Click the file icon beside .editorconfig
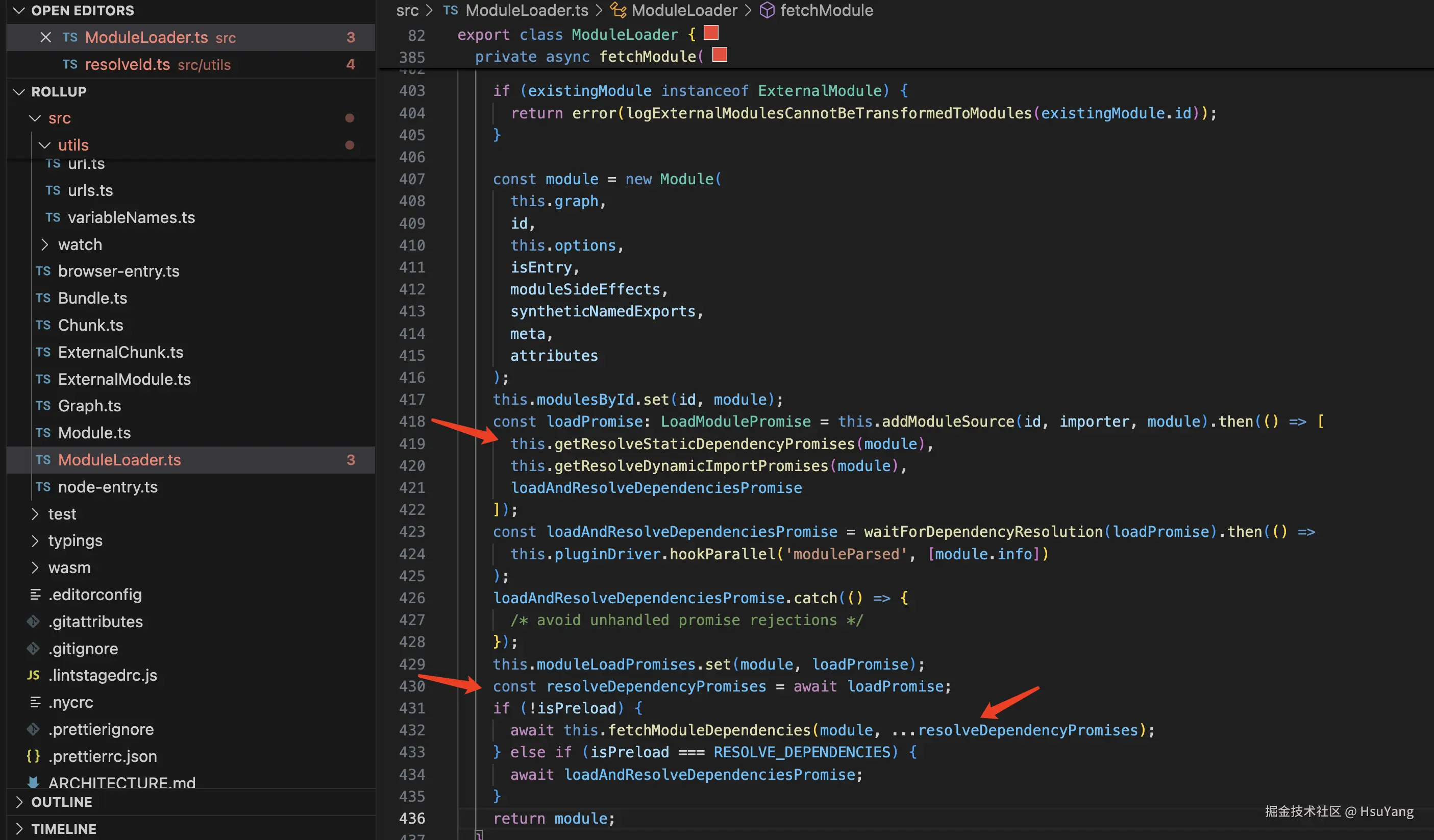Screen dimensions: 1434x840 [35, 595]
